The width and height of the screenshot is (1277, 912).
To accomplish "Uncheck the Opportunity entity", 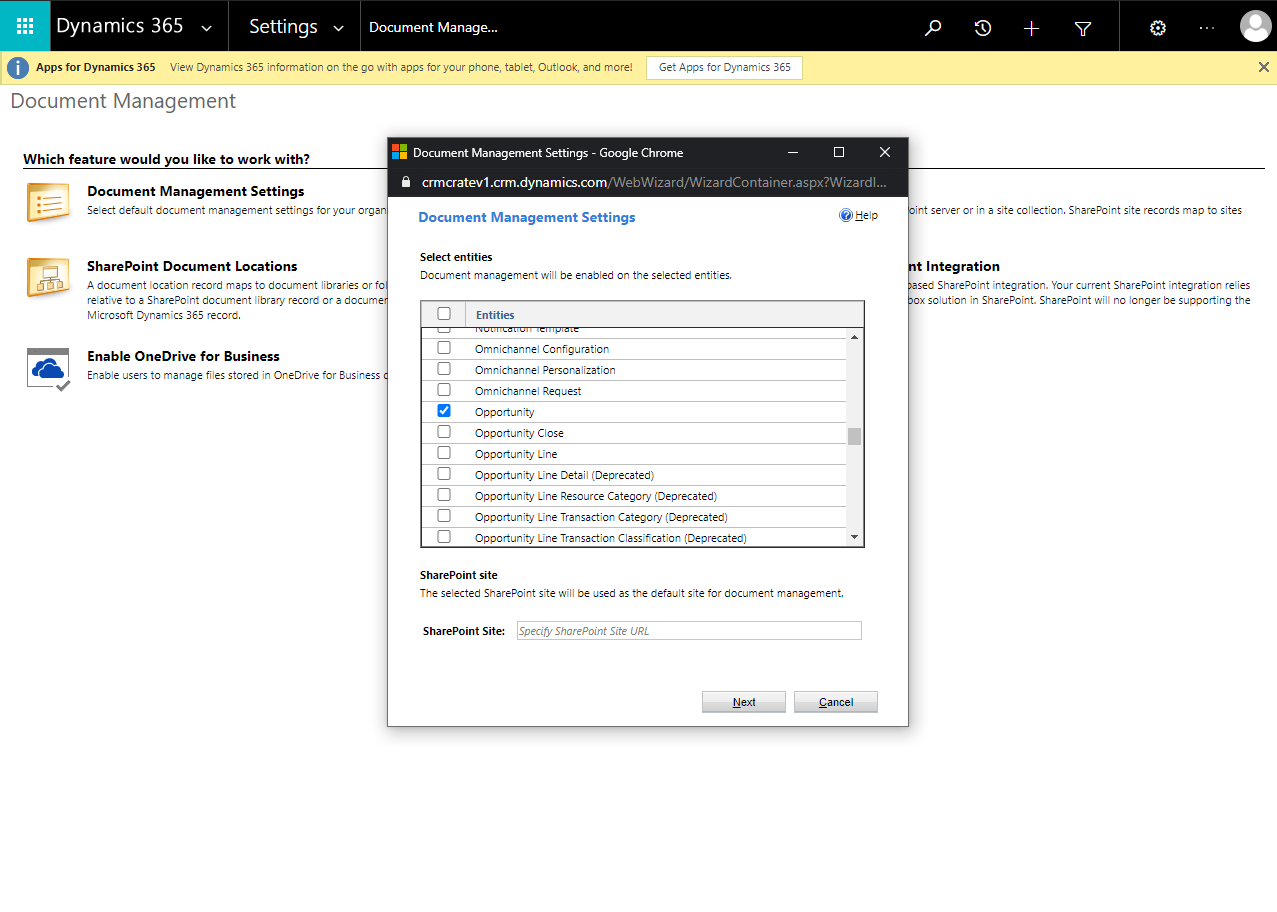I will pos(443,410).
